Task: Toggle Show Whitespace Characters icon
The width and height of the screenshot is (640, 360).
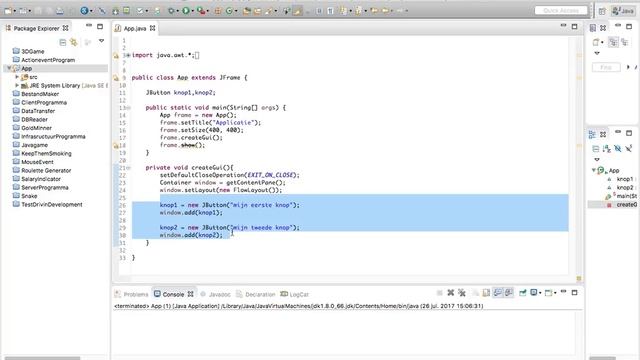Action: pos(330,11)
